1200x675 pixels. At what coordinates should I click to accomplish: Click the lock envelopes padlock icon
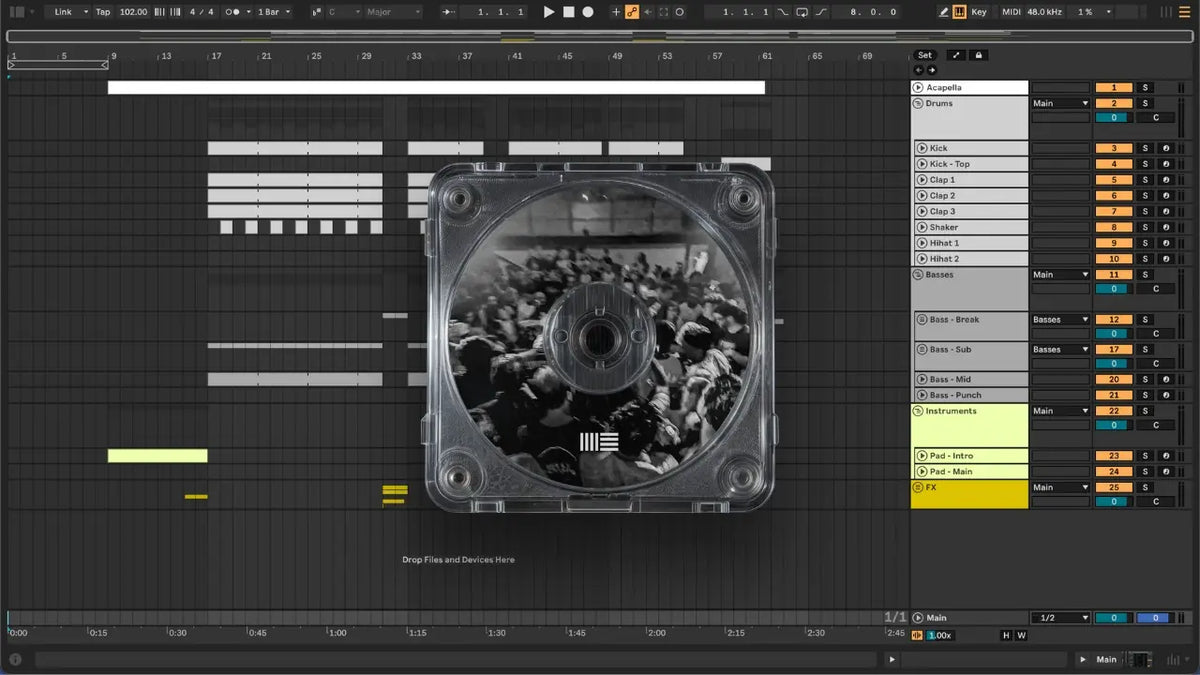coord(979,55)
